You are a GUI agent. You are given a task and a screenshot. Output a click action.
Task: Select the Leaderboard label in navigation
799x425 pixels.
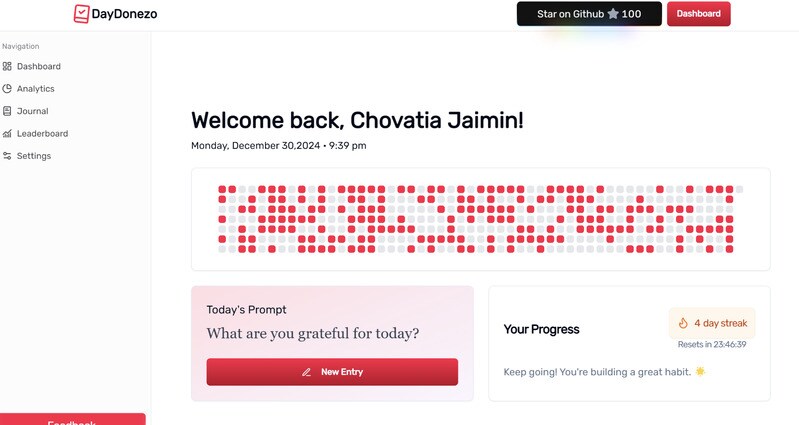click(x=42, y=134)
